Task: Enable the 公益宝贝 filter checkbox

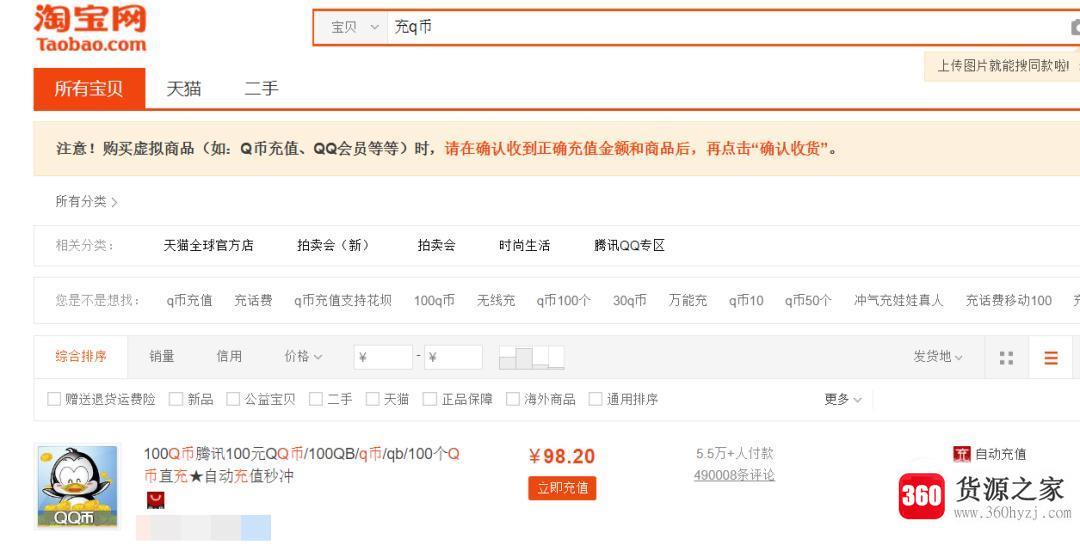Action: [233, 399]
